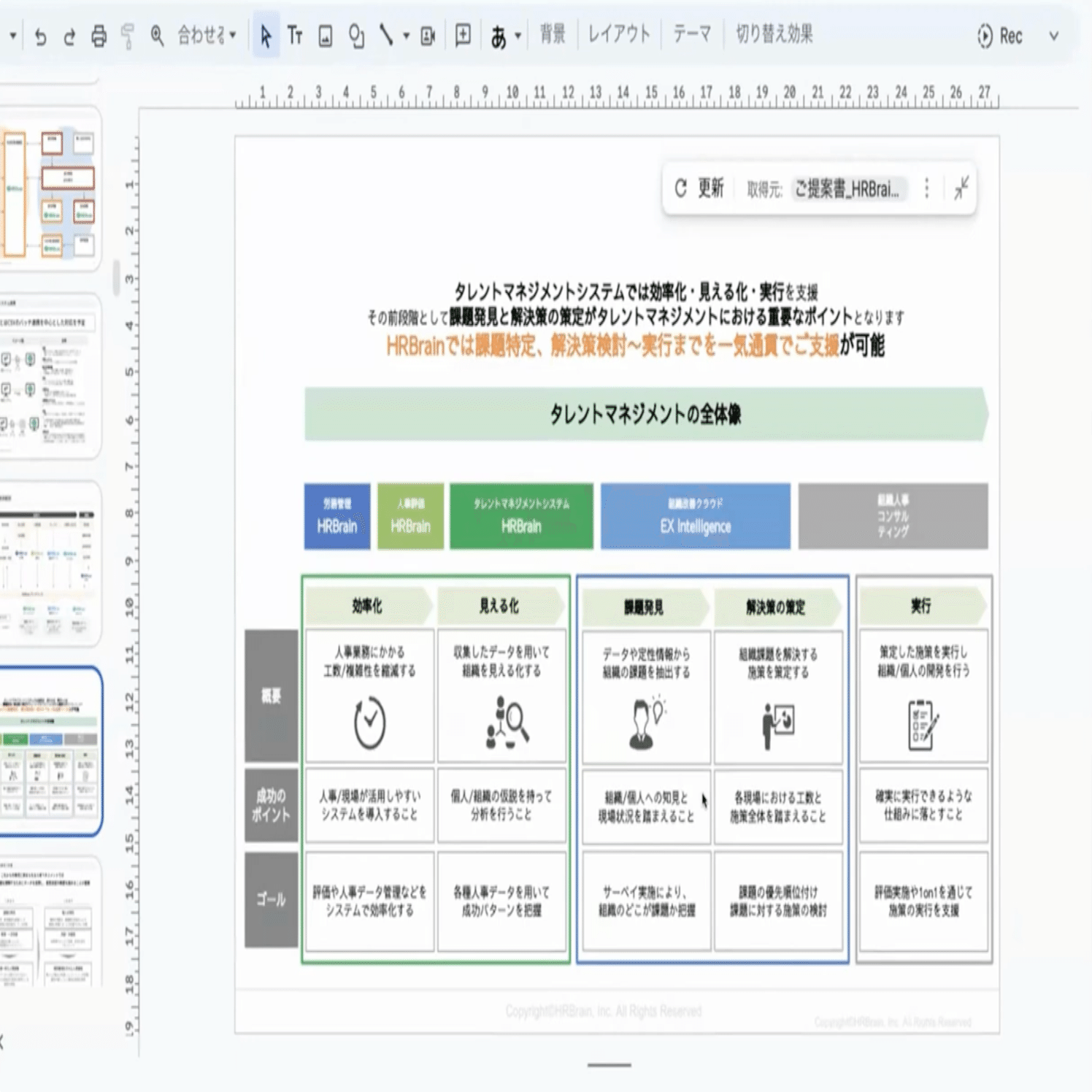The width and height of the screenshot is (1092, 1092).
Task: Click the 解決策の策定 column header
Action: point(777,607)
